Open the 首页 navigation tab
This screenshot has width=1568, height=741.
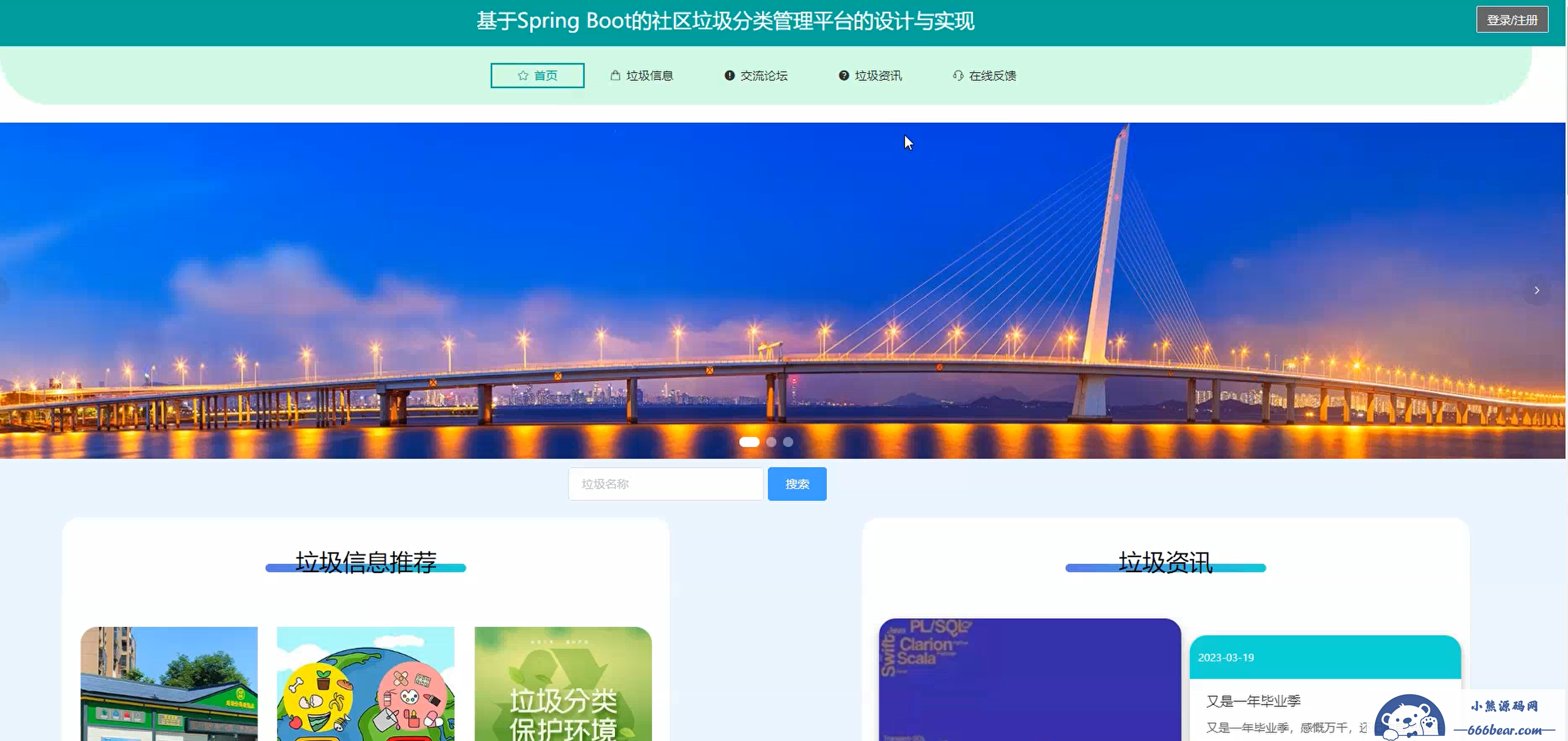537,75
